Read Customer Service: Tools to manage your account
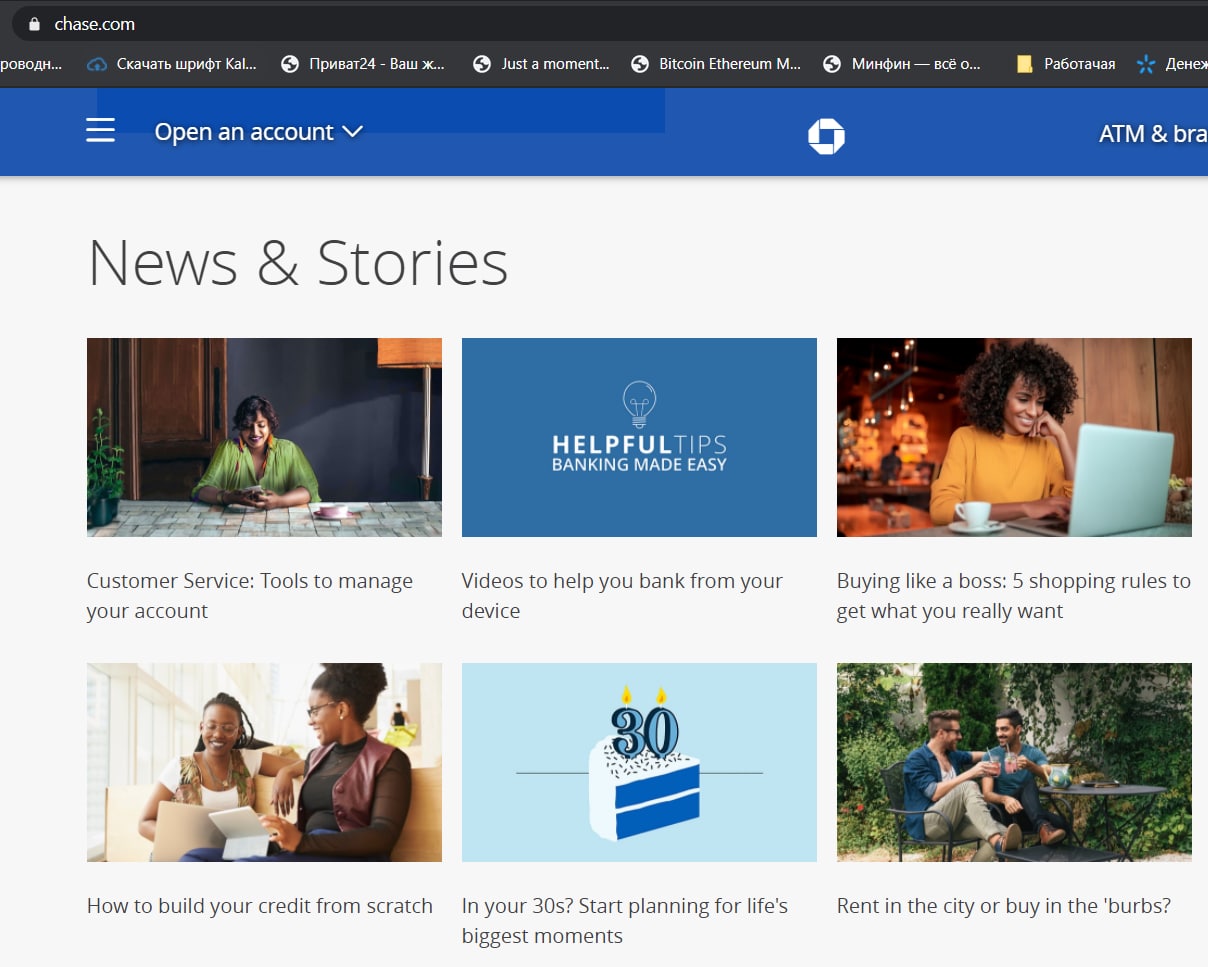The width and height of the screenshot is (1208, 967). (250, 596)
